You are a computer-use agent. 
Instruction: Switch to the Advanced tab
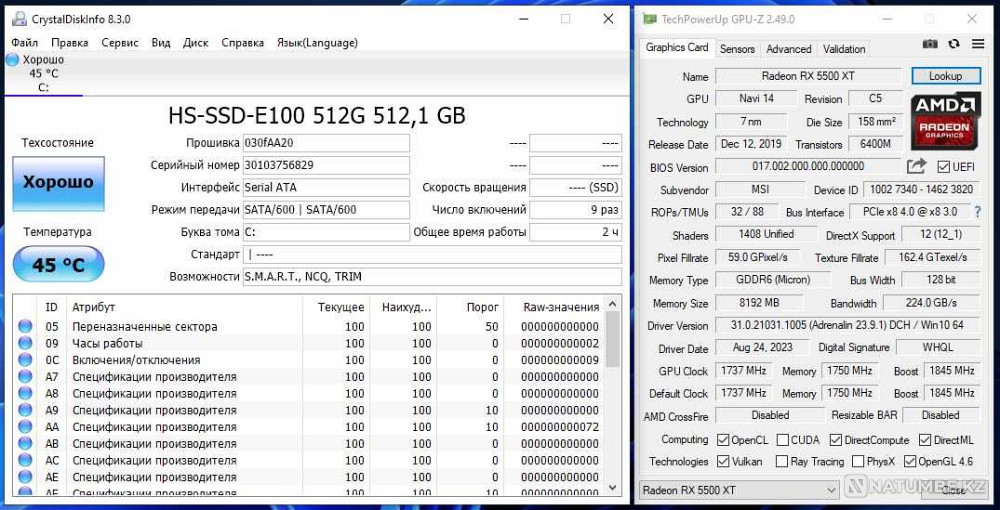(788, 49)
